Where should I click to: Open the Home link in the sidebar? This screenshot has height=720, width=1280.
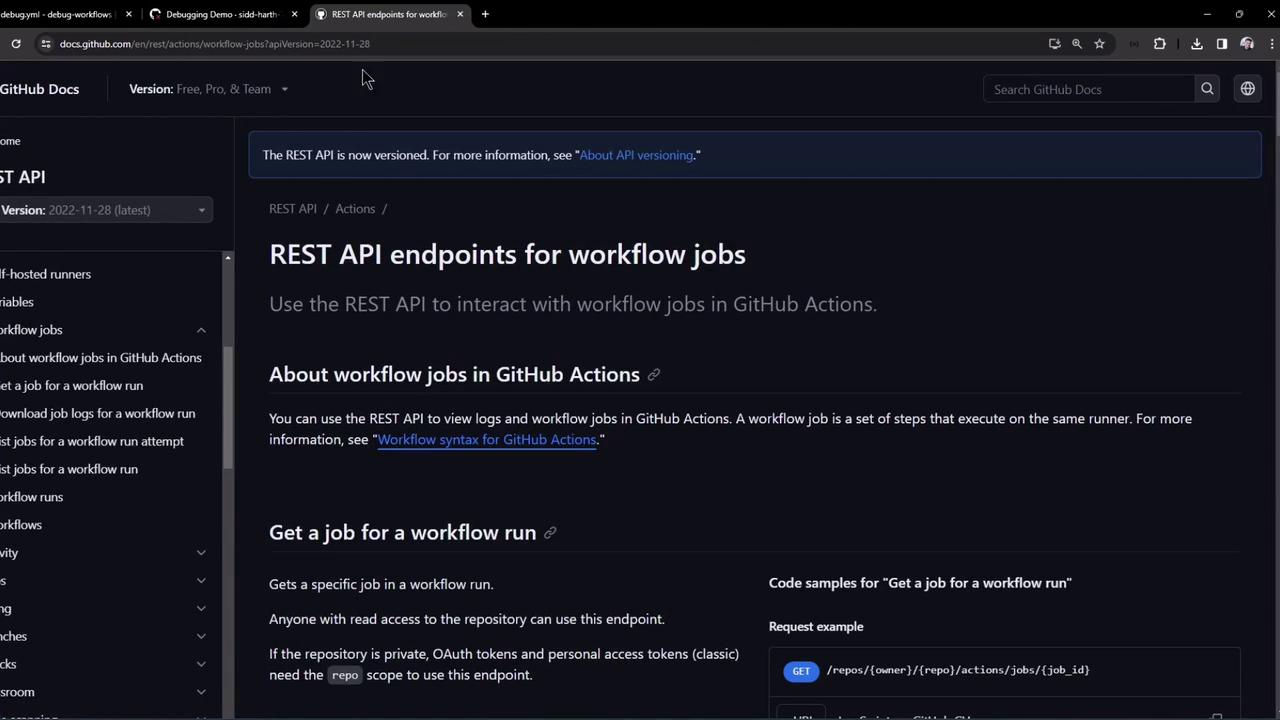coord(10,141)
